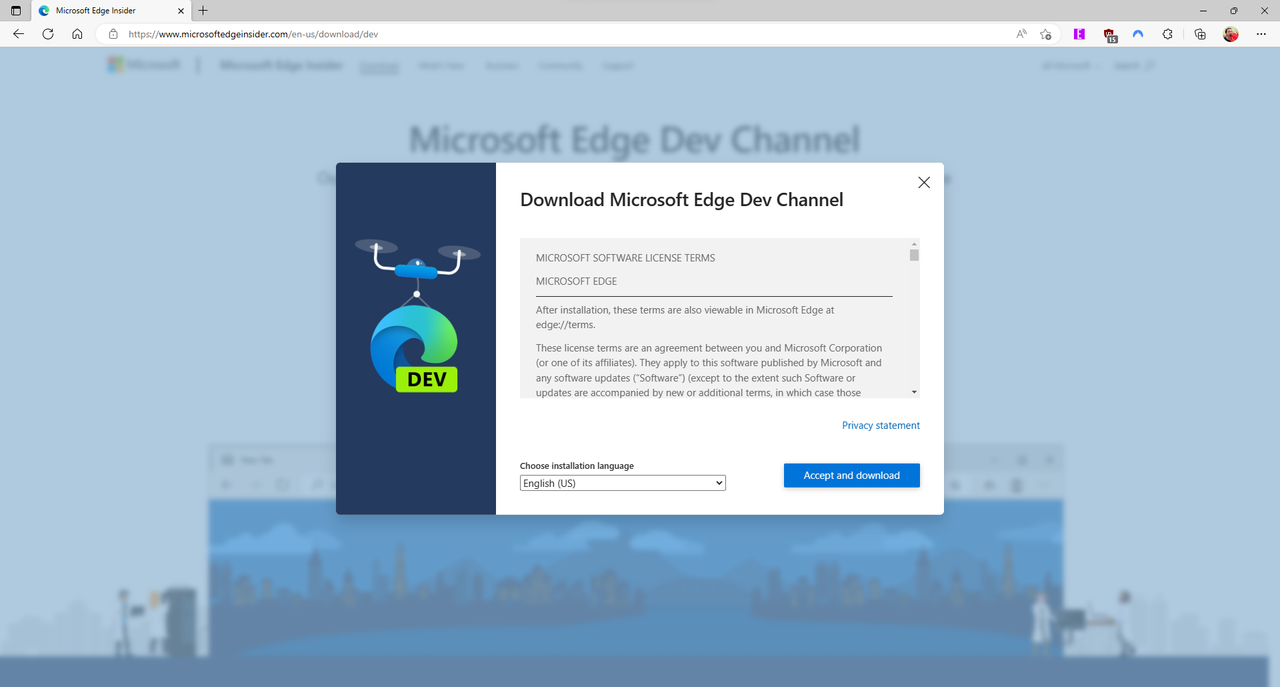
Task: Open the Privacy statement link
Action: (x=881, y=425)
